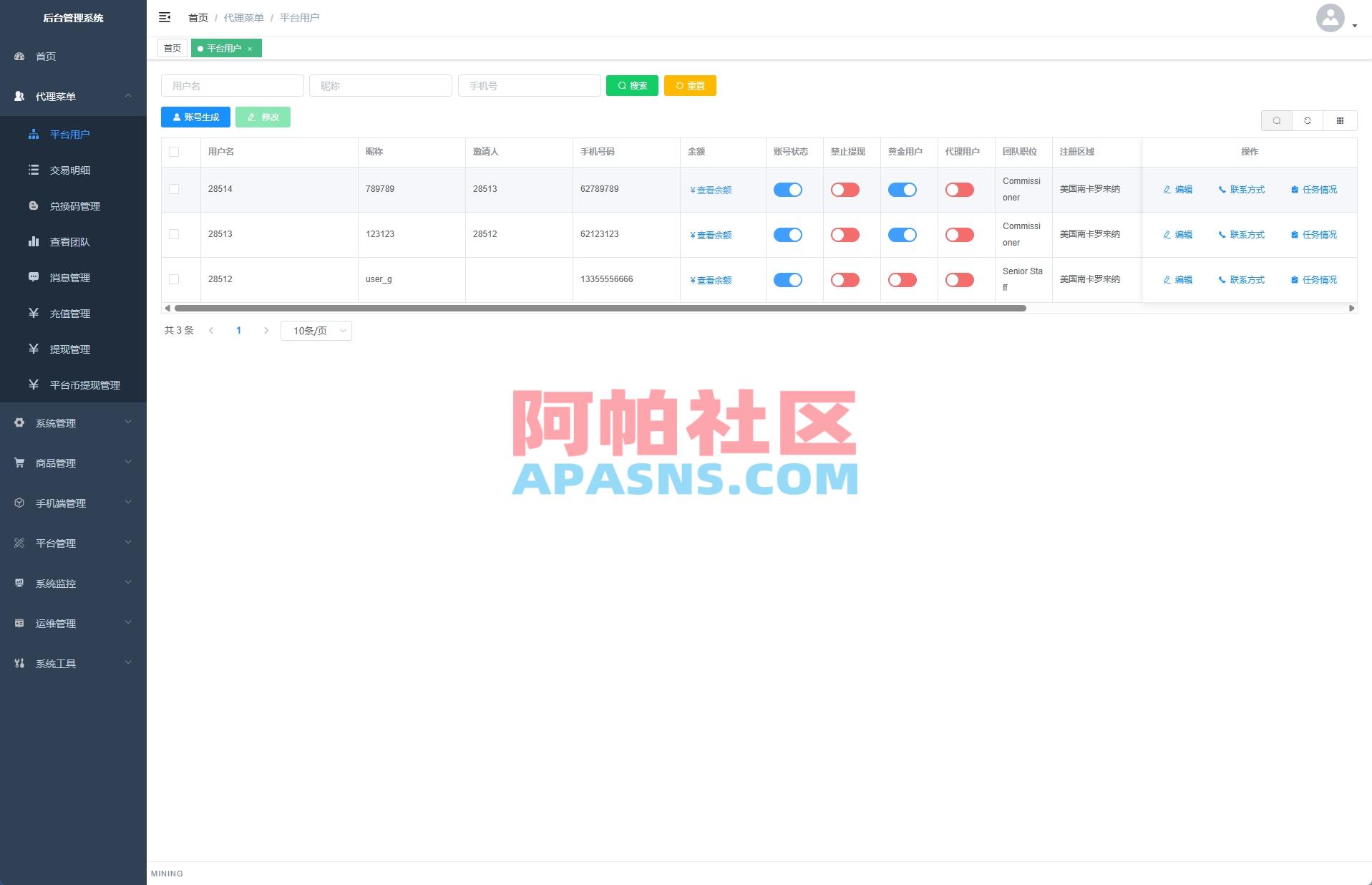Open 代理菜单 in the breadcrumb

(241, 17)
